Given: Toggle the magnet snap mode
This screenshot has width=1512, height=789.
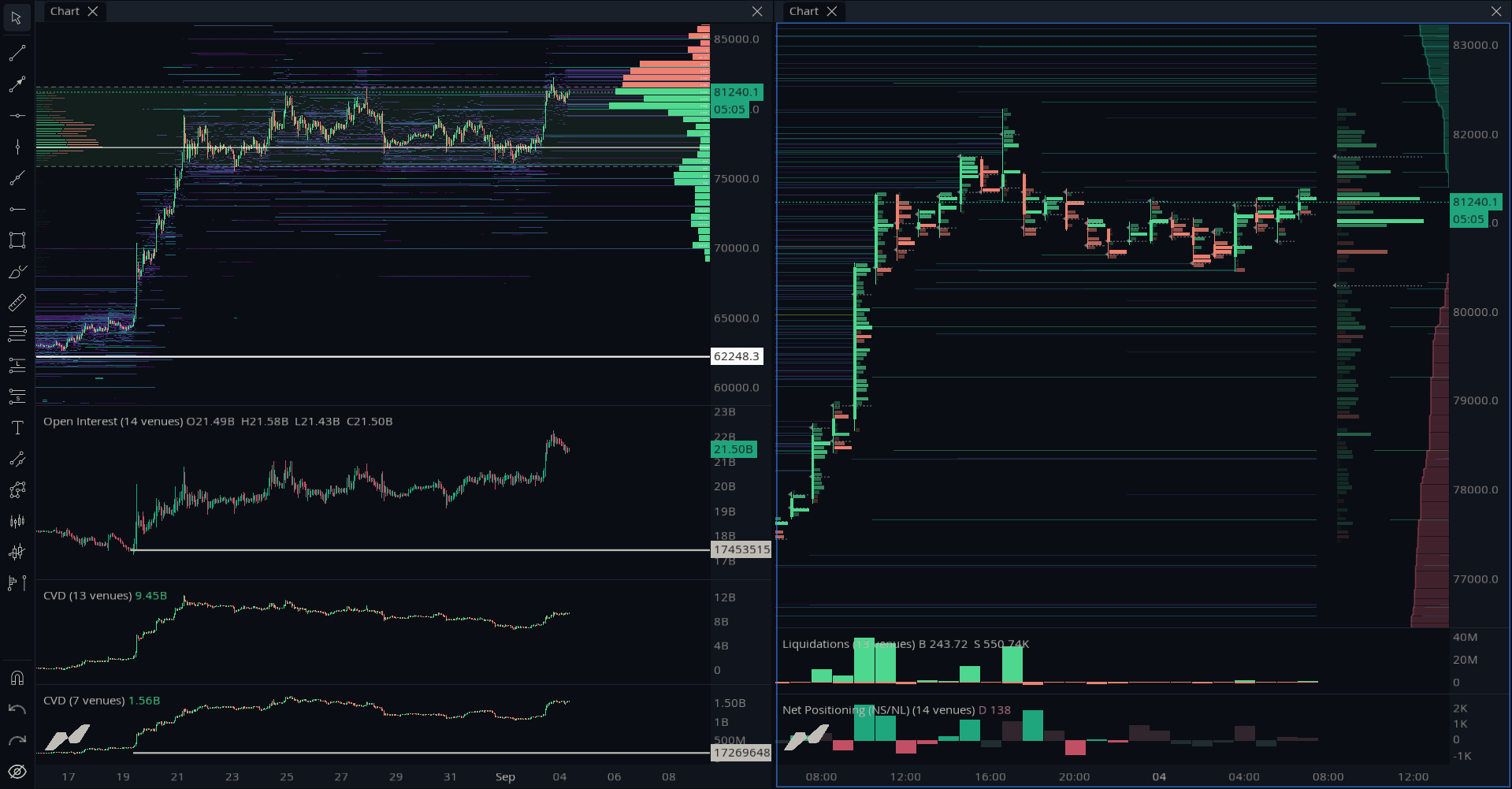Looking at the screenshot, I should click(x=17, y=678).
